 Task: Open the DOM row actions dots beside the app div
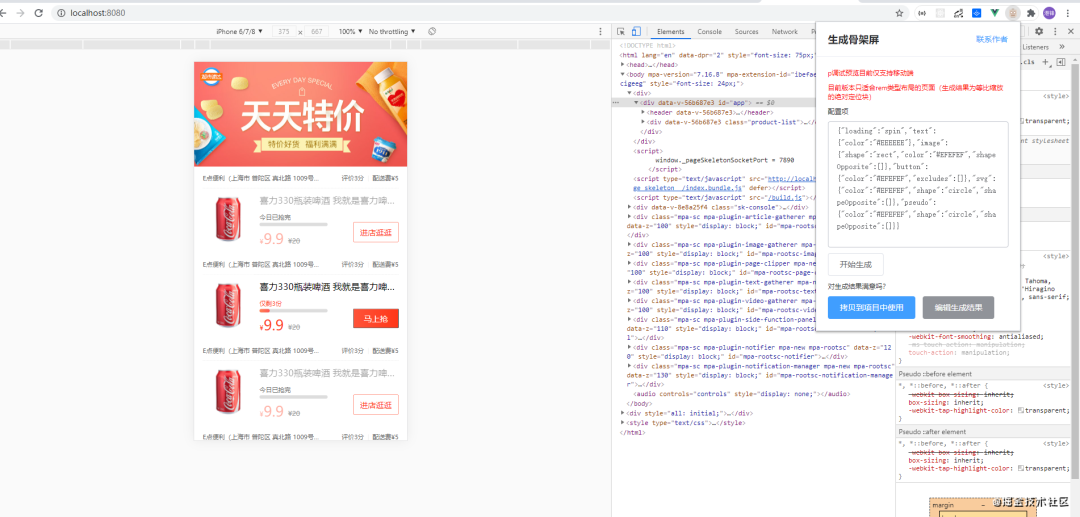click(x=615, y=102)
